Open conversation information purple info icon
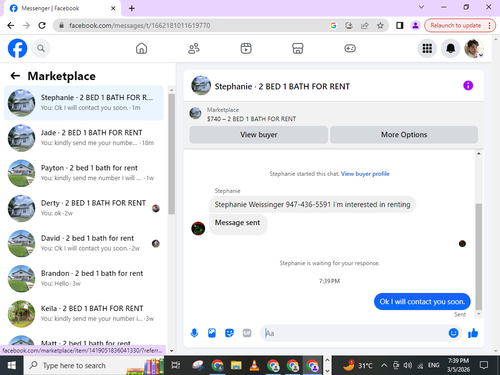The width and height of the screenshot is (500, 375). (468, 86)
